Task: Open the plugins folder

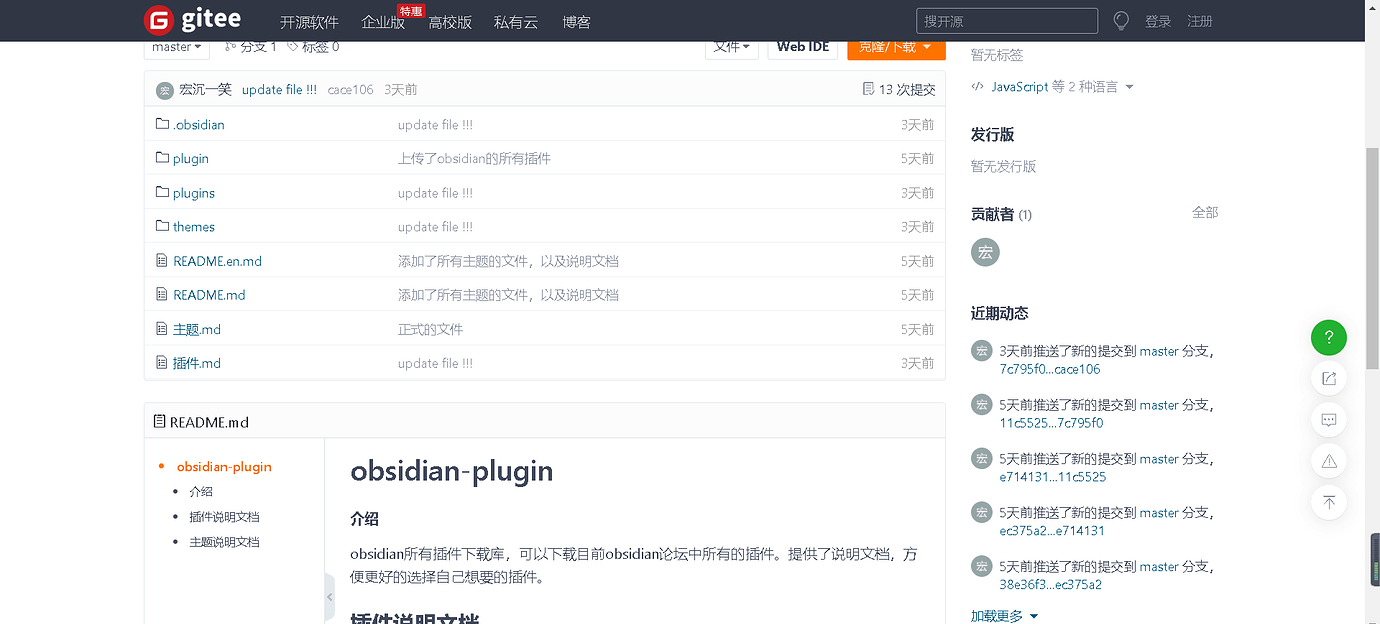Action: click(194, 192)
